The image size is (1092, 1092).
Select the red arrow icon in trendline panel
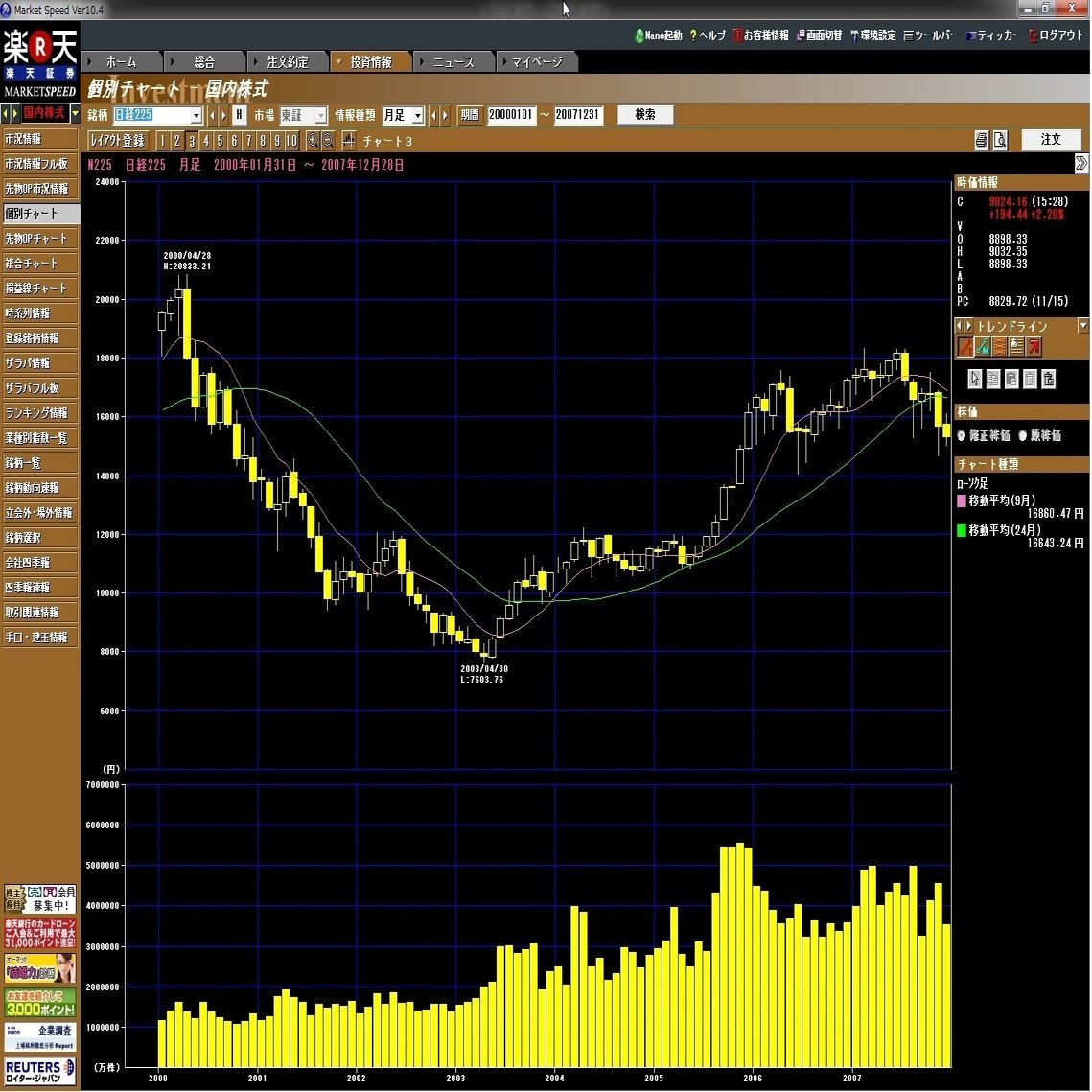(x=1034, y=345)
